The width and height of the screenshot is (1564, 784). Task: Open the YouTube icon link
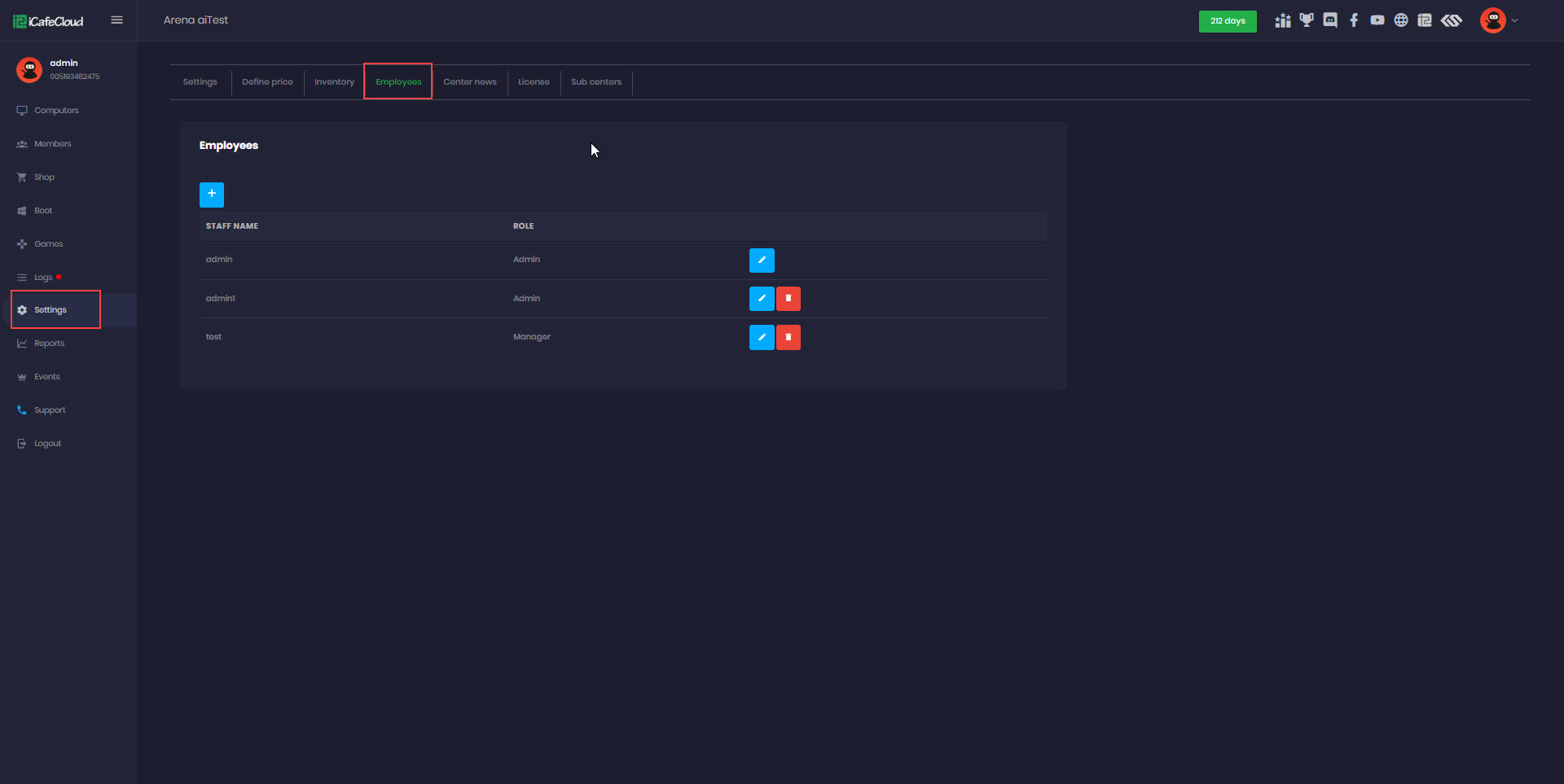click(x=1377, y=20)
